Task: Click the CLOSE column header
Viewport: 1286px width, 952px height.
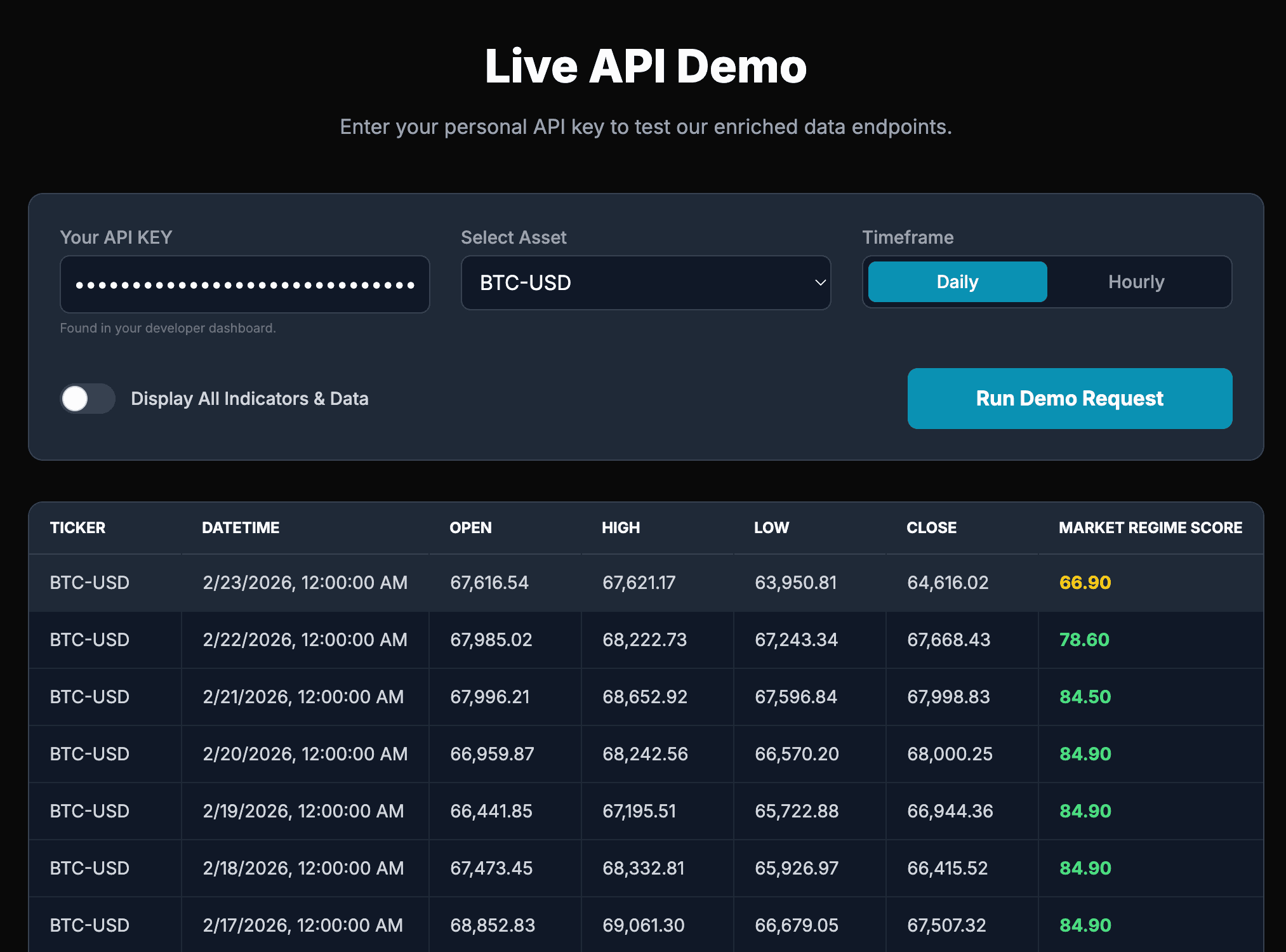Action: tap(931, 527)
